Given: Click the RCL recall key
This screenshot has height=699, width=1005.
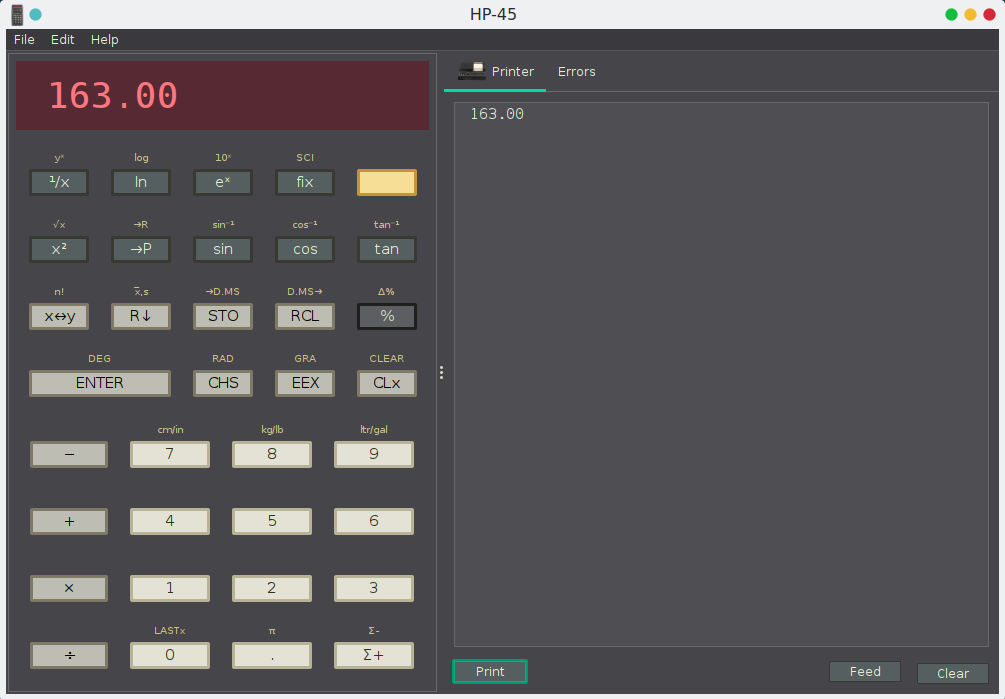Looking at the screenshot, I should [305, 317].
